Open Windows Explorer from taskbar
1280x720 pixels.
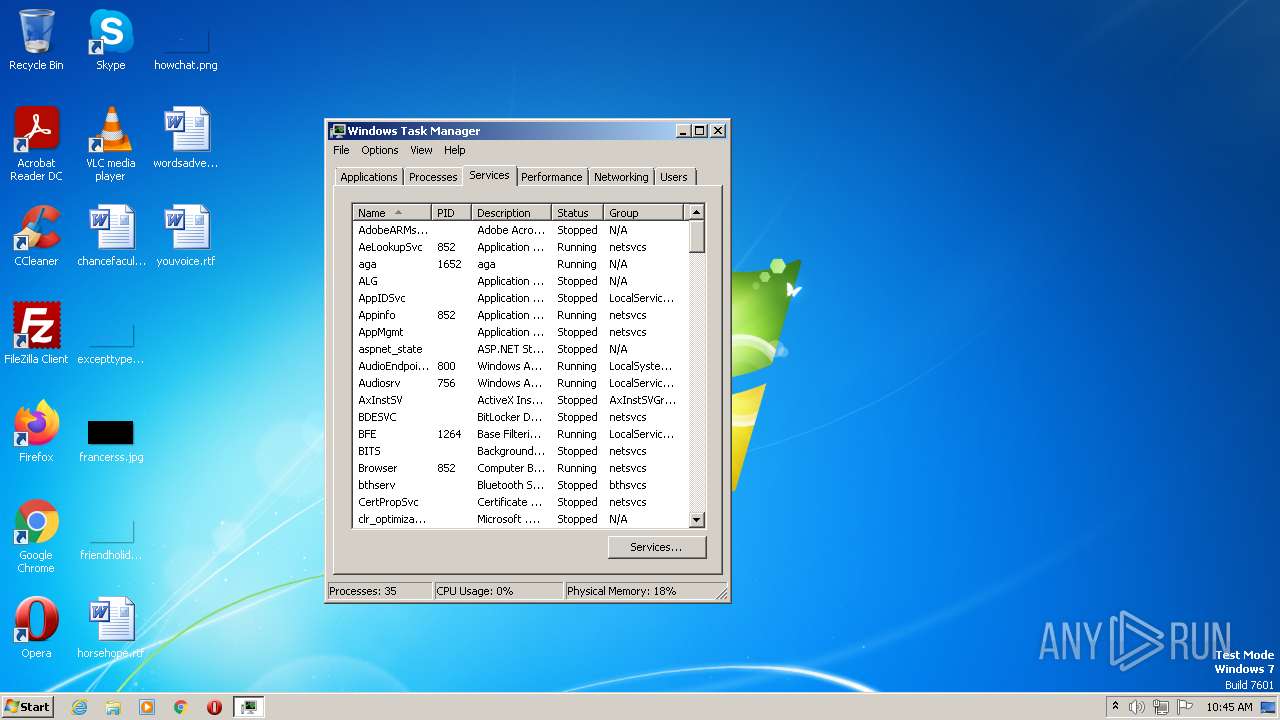coord(113,707)
